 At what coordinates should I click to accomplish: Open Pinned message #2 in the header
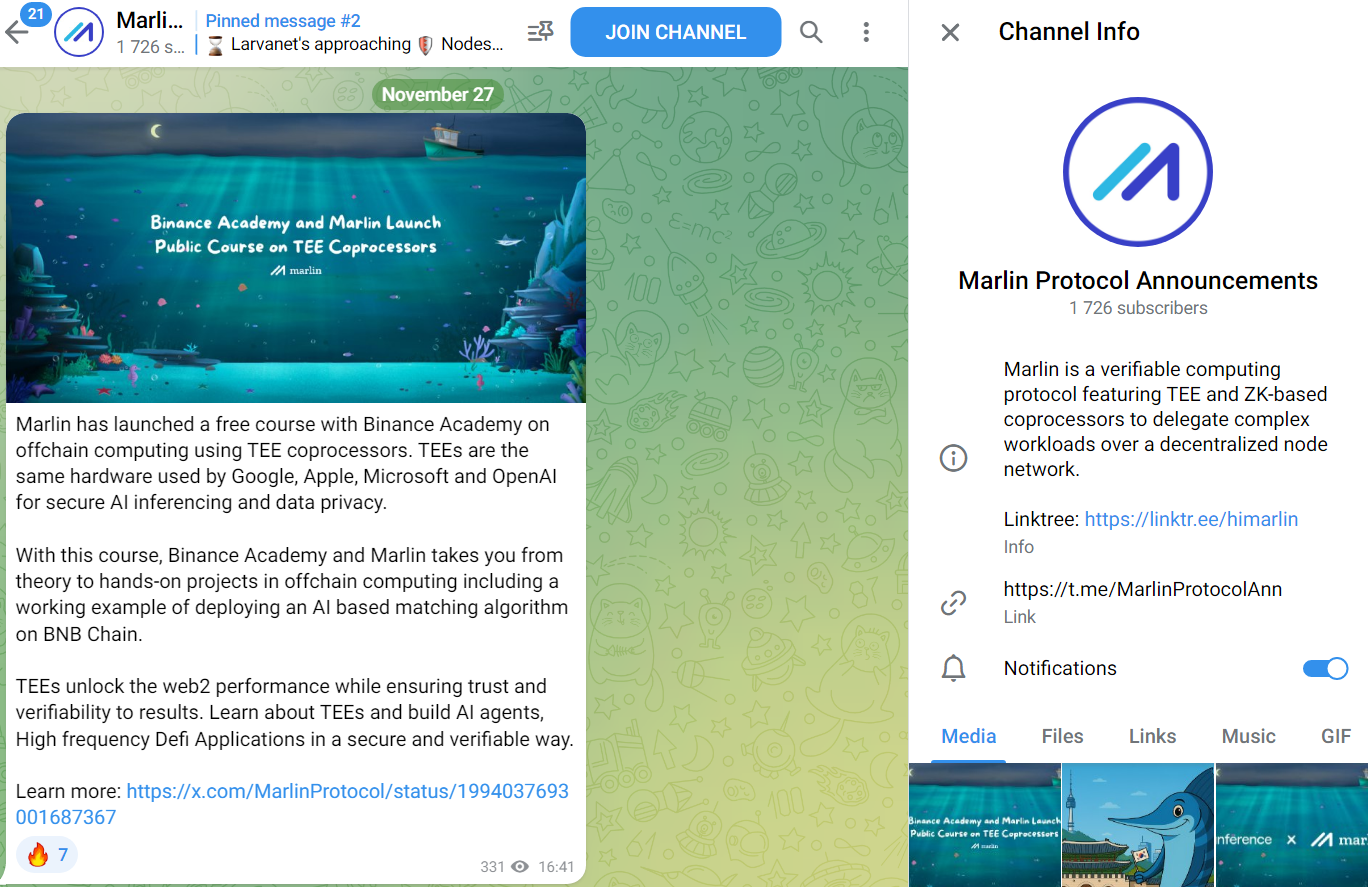click(352, 32)
